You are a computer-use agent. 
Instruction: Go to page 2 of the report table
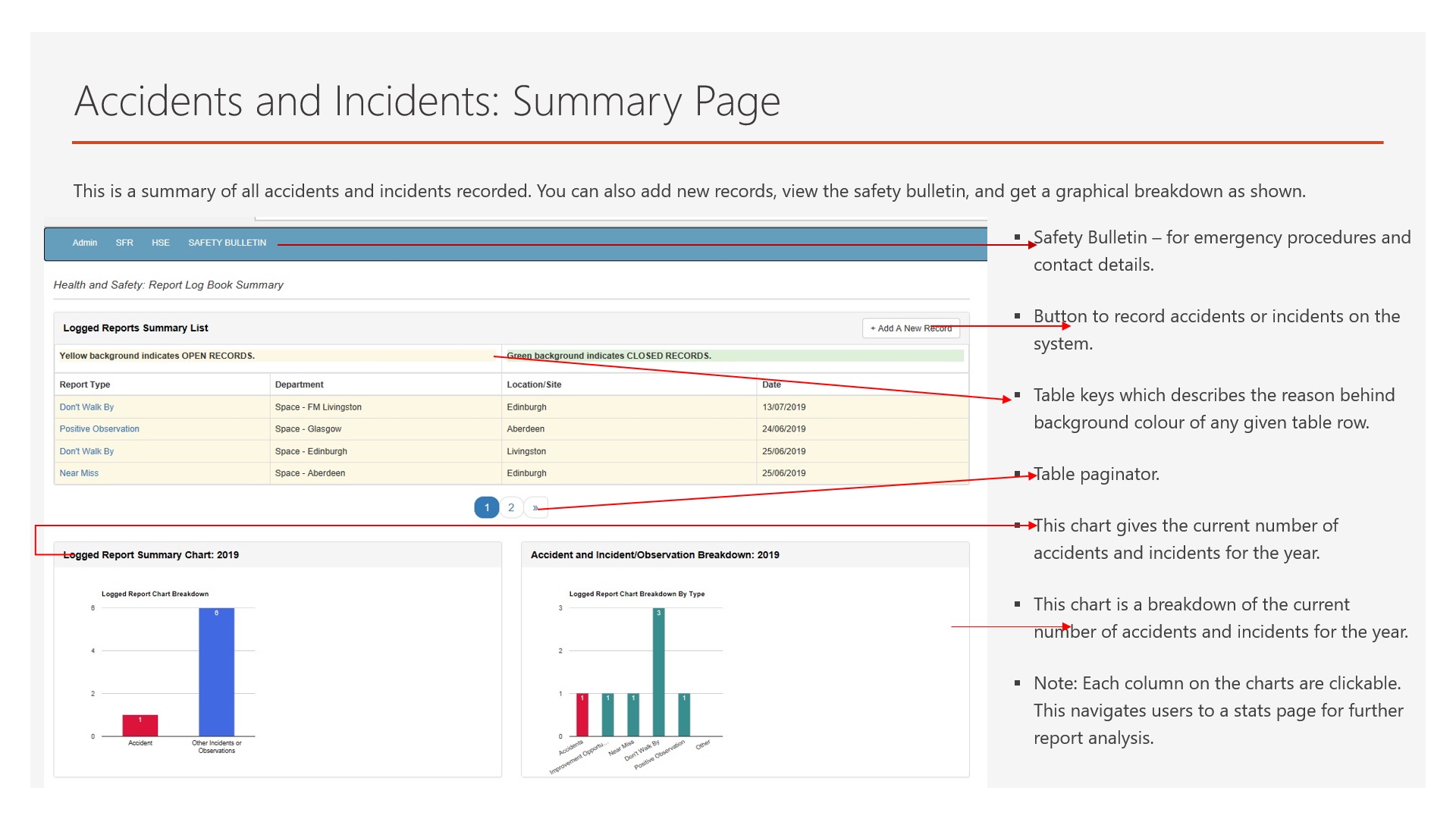(511, 507)
